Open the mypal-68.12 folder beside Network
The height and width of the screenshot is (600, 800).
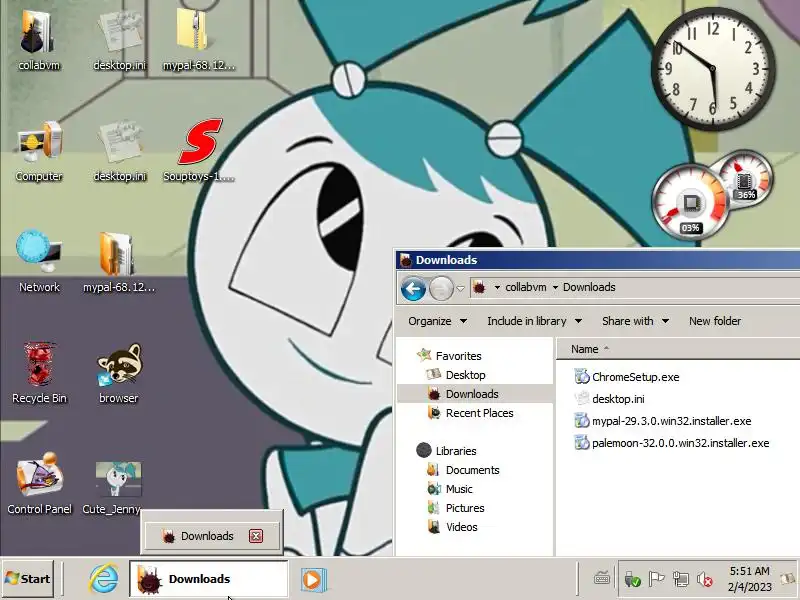pyautogui.click(x=118, y=261)
